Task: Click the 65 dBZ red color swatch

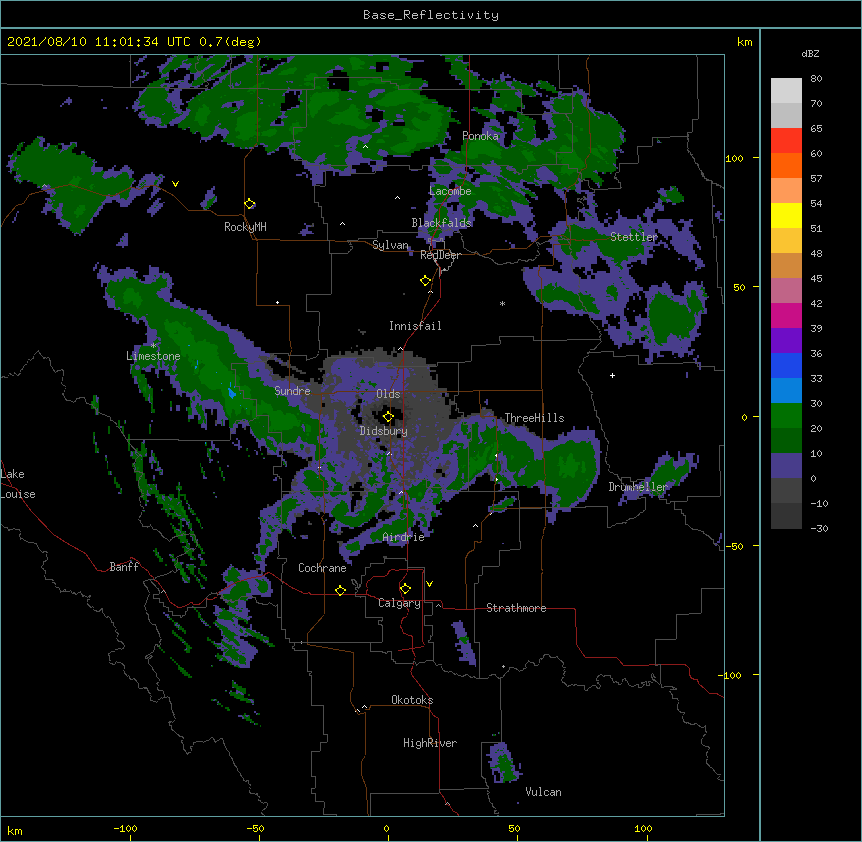Action: point(786,140)
